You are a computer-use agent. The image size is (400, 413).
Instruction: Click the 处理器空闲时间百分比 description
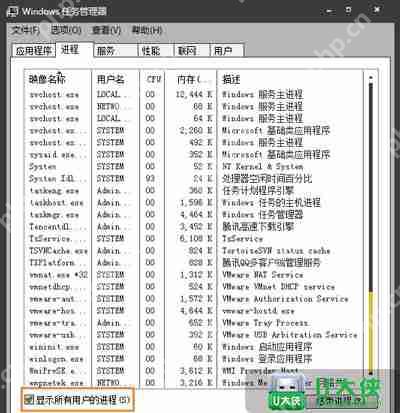[x=267, y=178]
